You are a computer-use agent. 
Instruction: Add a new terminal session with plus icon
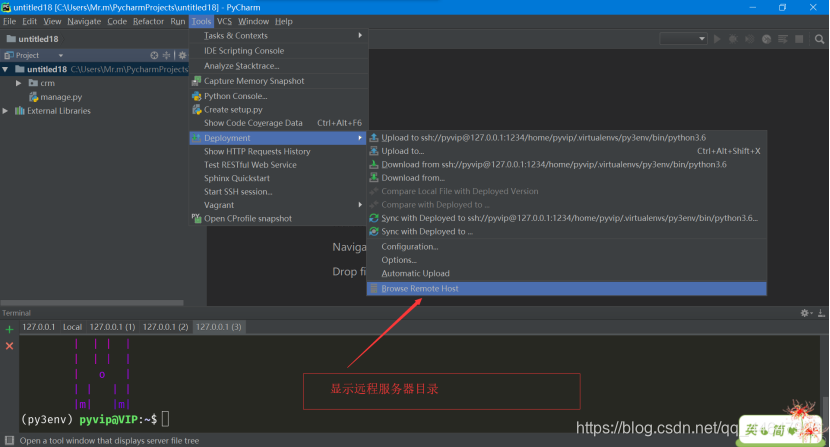pyautogui.click(x=9, y=329)
